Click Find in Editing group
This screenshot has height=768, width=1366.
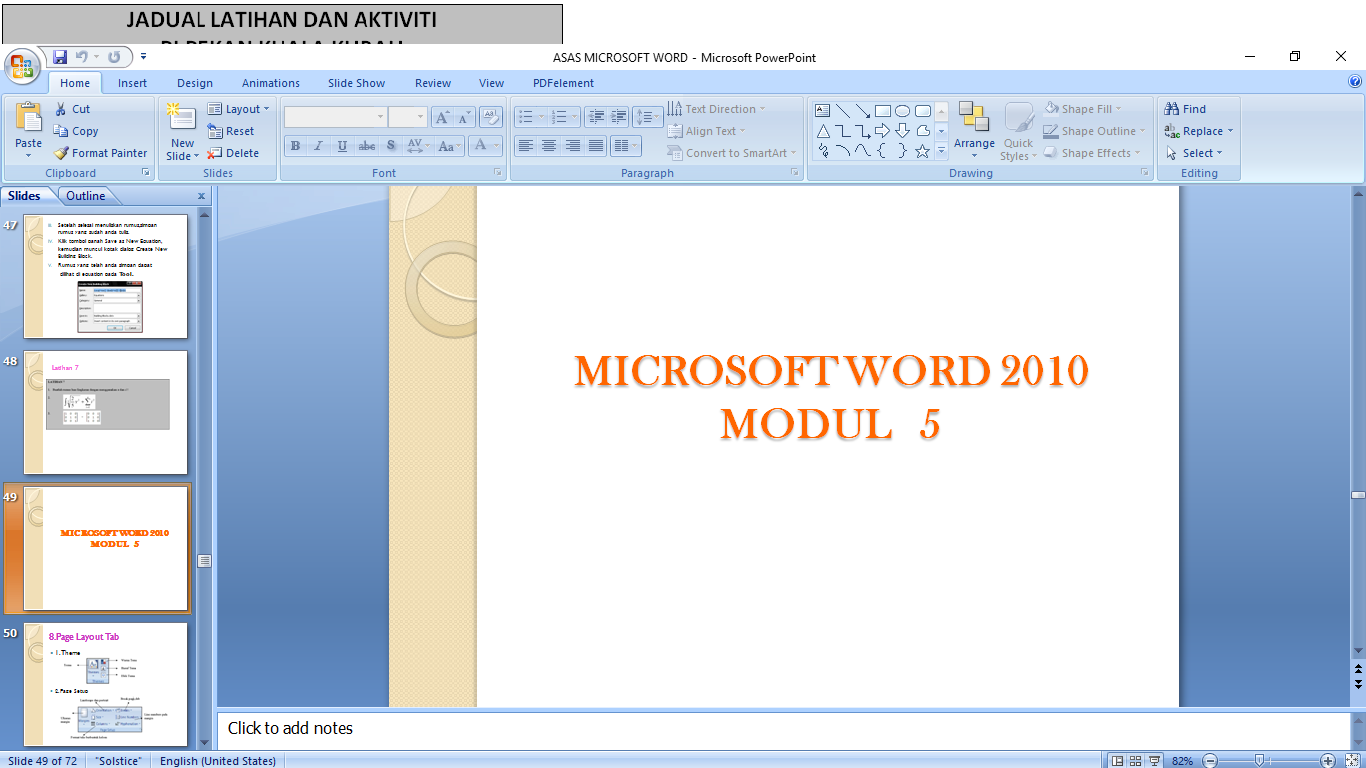point(1186,109)
